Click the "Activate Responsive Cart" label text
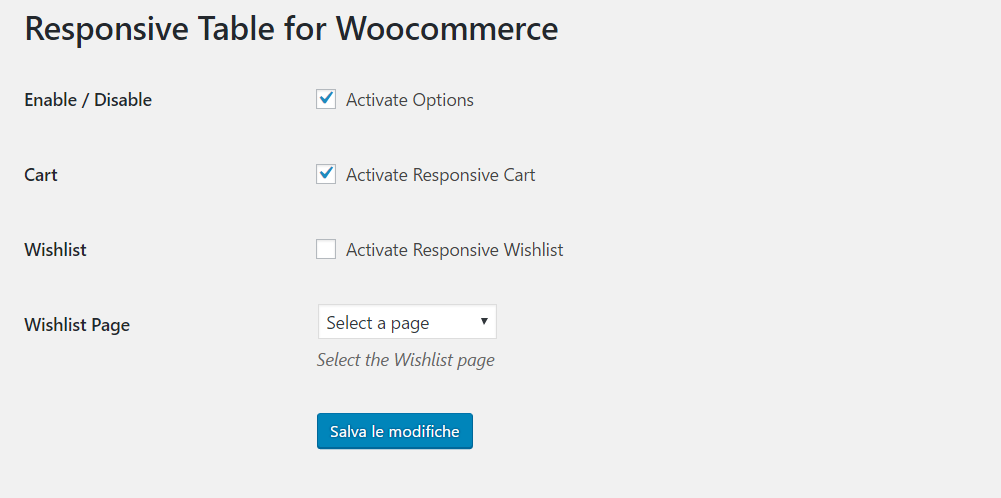This screenshot has width=1001, height=498. pos(441,175)
